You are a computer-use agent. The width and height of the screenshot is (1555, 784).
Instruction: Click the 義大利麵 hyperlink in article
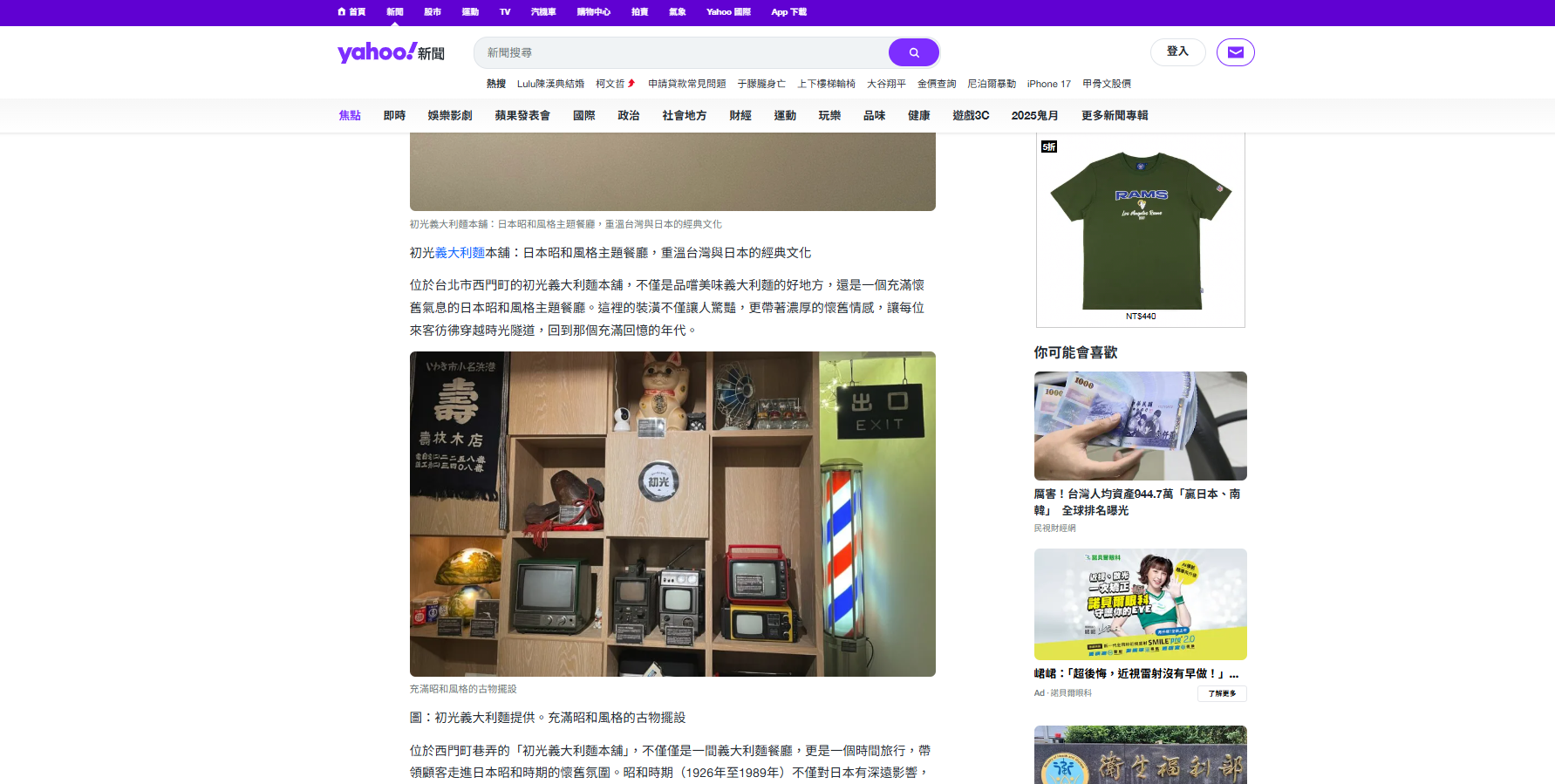(x=460, y=253)
